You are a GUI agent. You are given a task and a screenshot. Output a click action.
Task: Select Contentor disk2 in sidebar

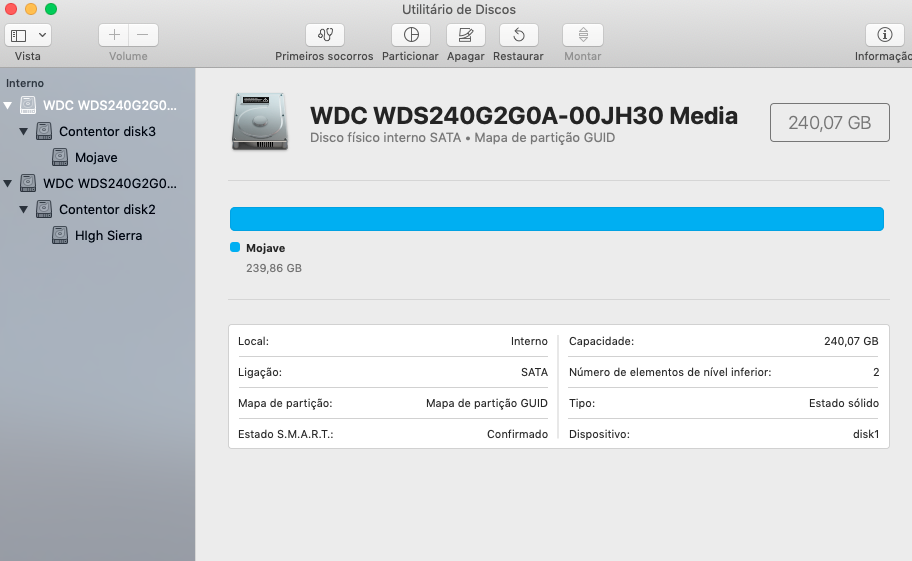107,209
